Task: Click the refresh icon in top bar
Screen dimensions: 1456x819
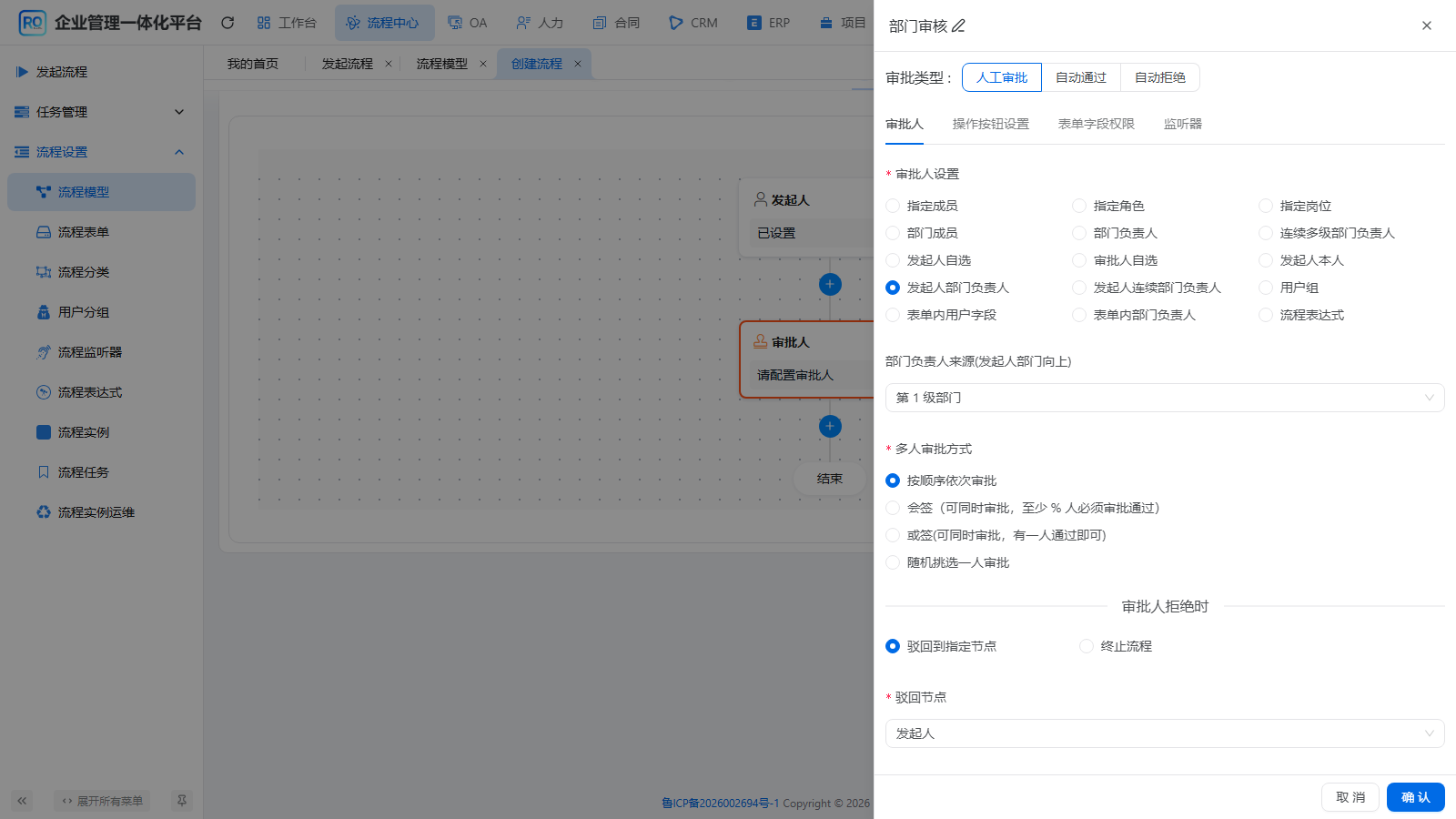Action: click(227, 23)
